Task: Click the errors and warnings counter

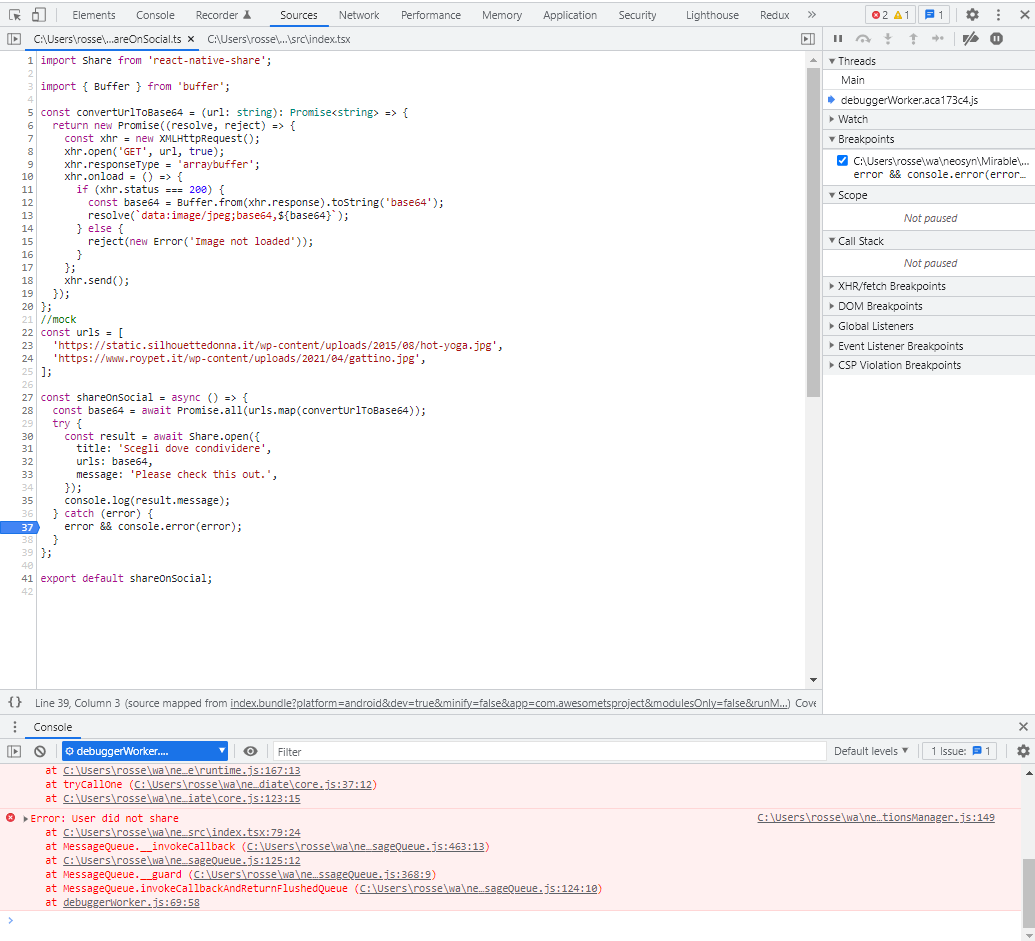Action: coord(889,15)
